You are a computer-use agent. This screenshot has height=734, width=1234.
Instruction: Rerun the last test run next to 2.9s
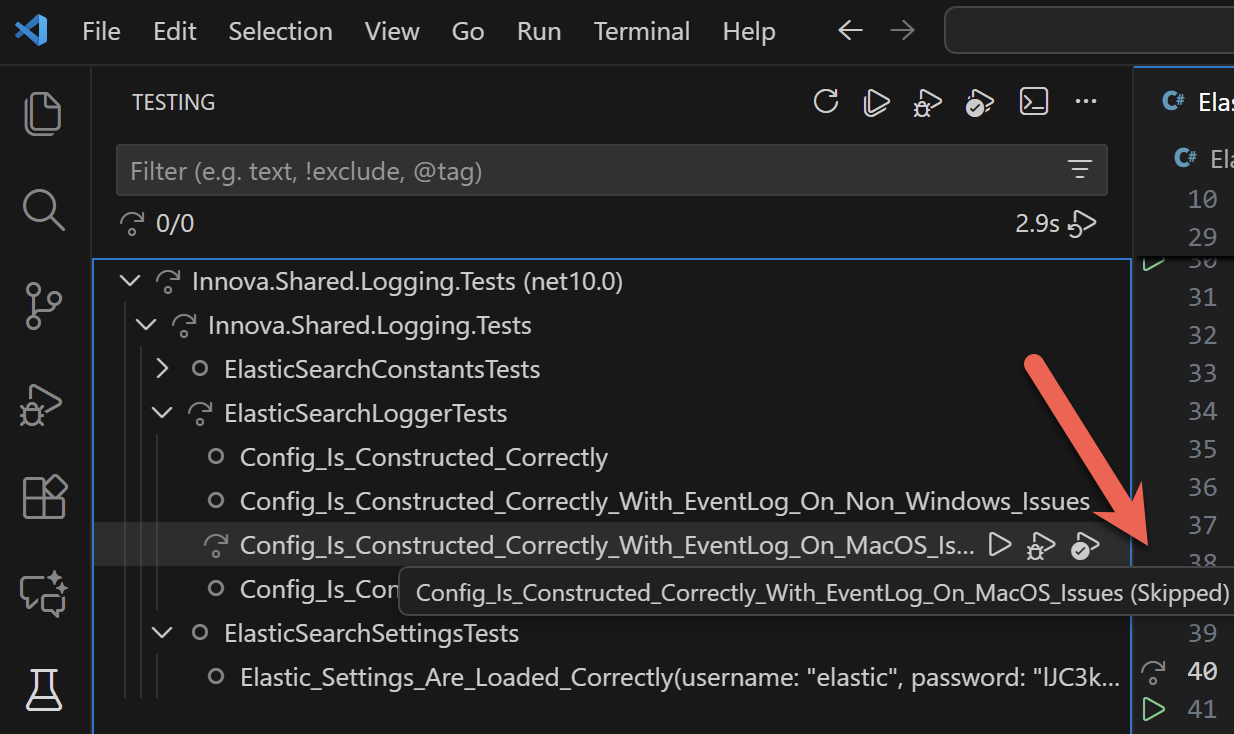1083,223
